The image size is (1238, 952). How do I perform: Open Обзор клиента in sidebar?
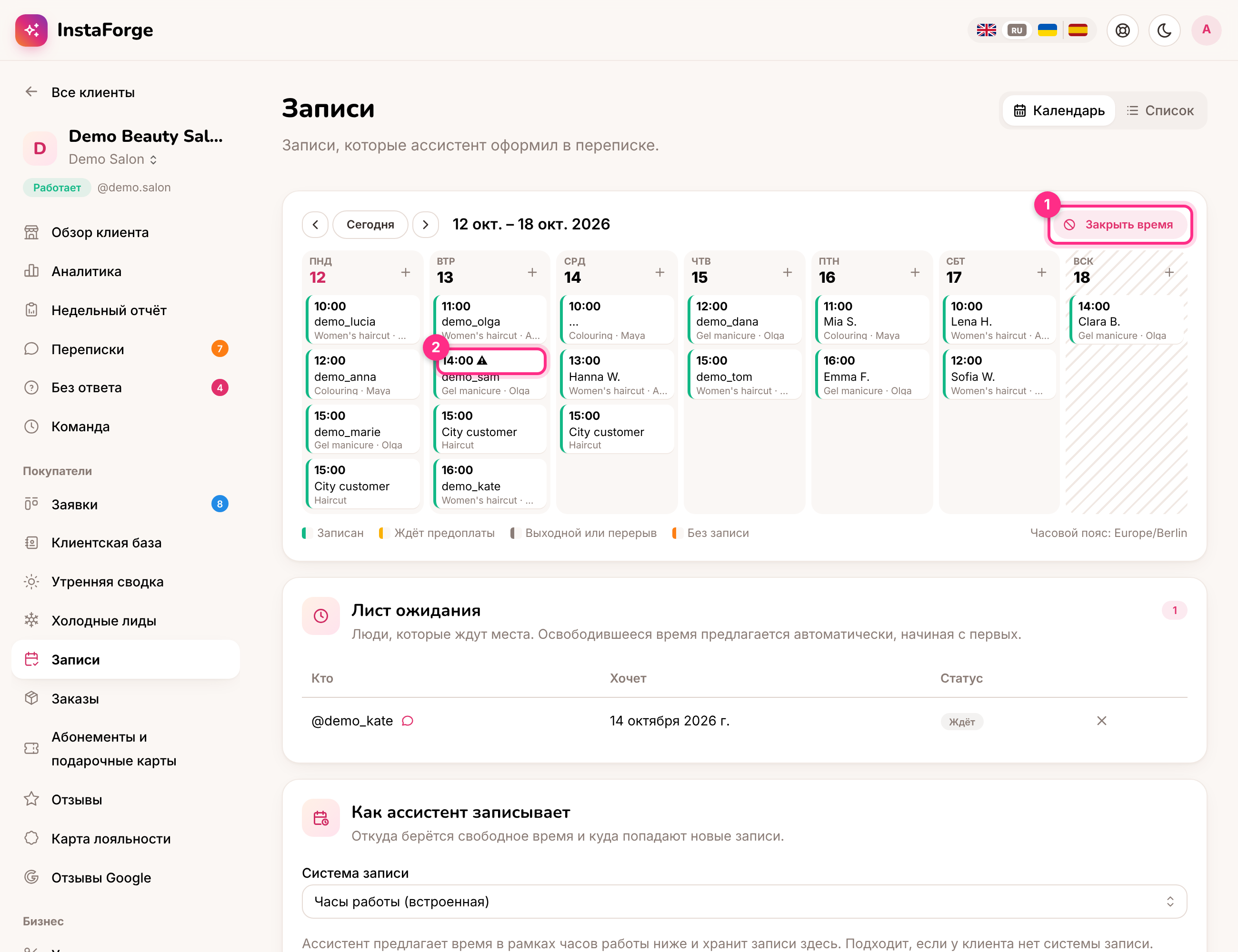[125, 232]
